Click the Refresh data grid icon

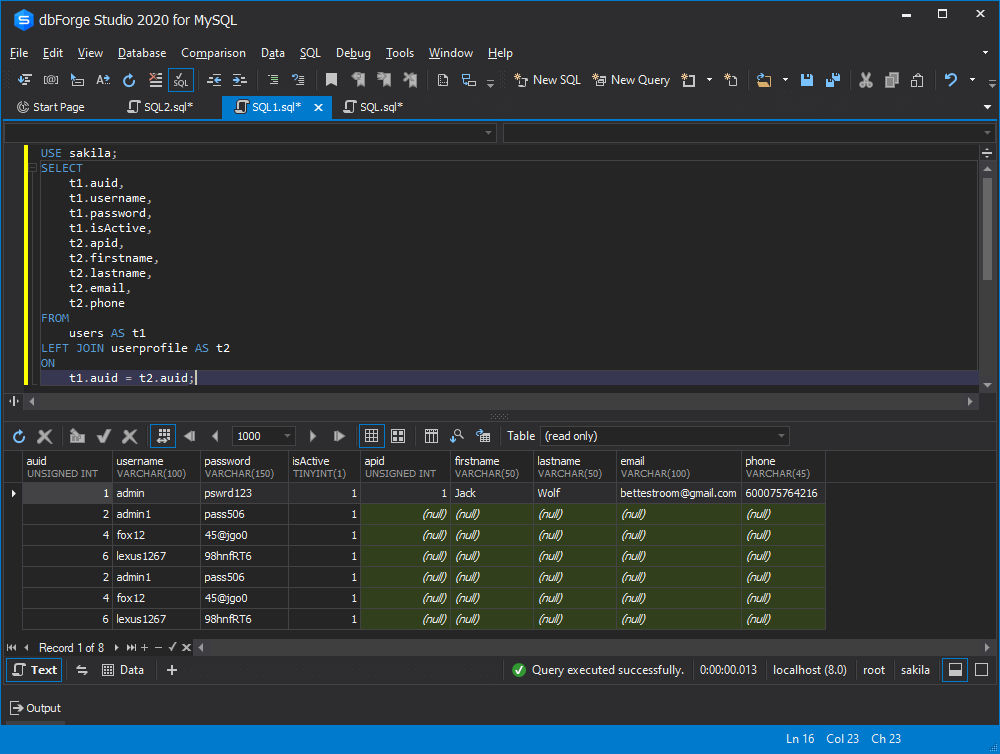click(20, 435)
